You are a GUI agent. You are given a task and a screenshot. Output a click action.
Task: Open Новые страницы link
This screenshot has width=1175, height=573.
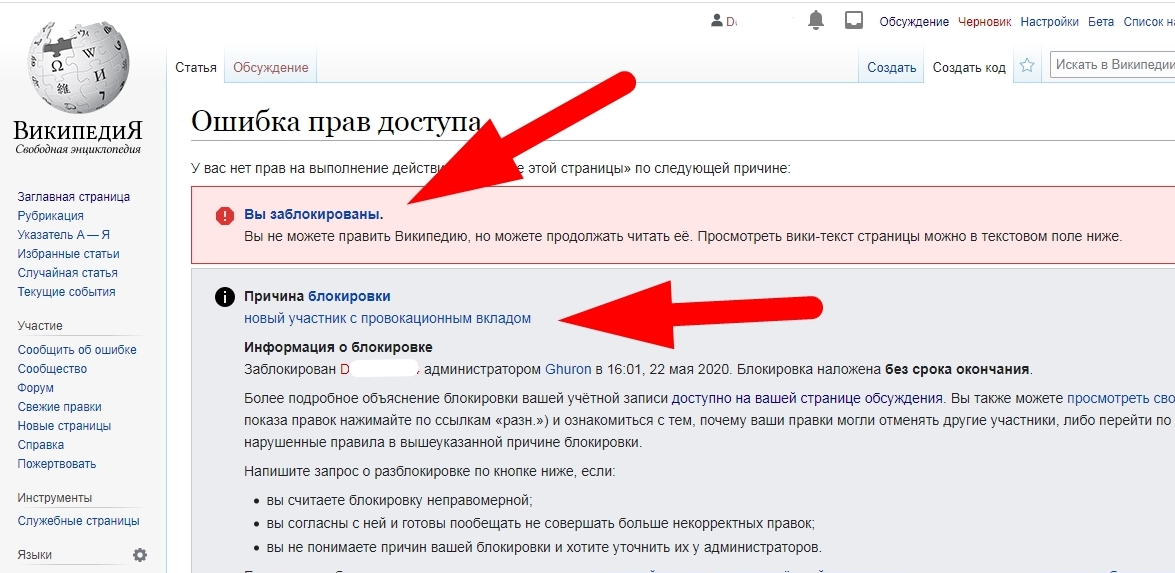(64, 425)
